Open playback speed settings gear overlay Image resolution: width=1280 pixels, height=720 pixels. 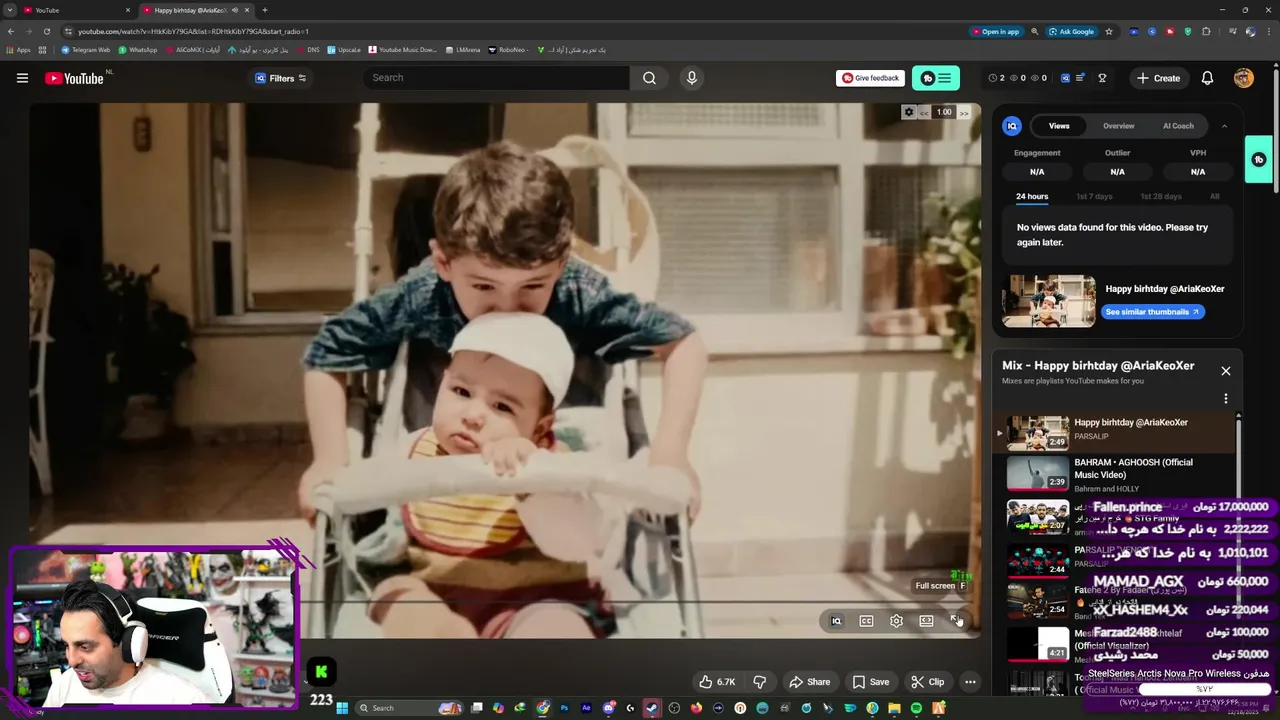click(908, 112)
